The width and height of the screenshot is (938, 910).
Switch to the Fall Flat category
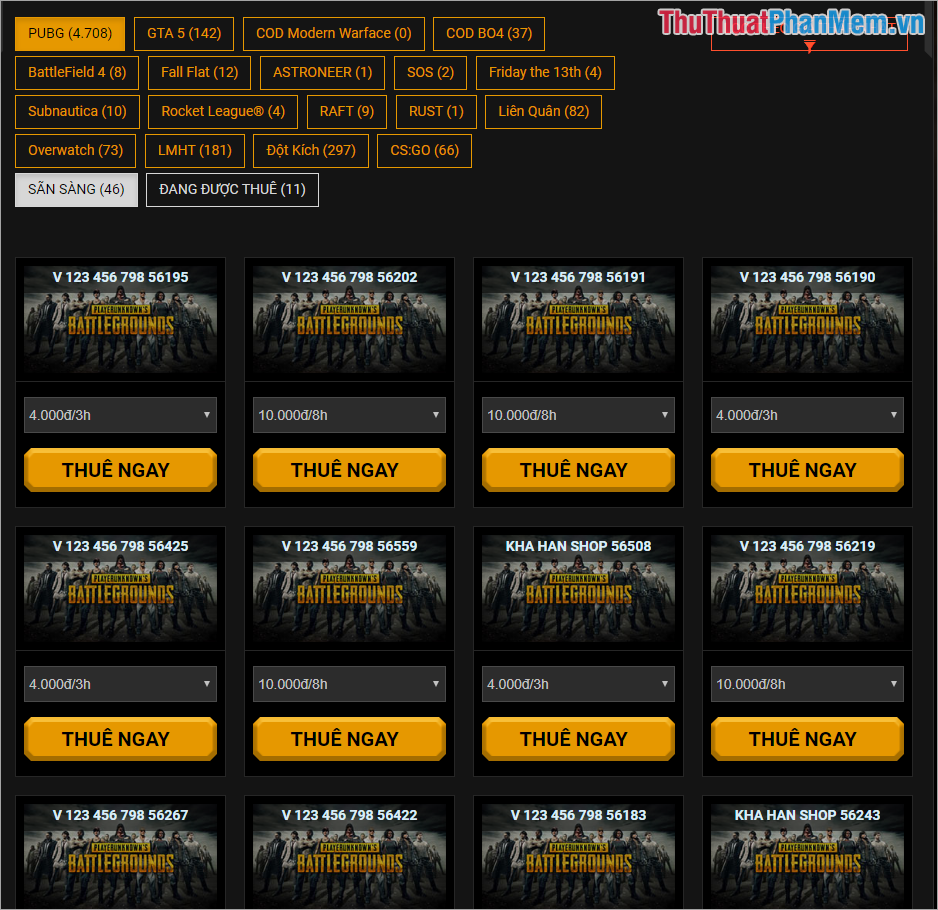click(x=198, y=72)
